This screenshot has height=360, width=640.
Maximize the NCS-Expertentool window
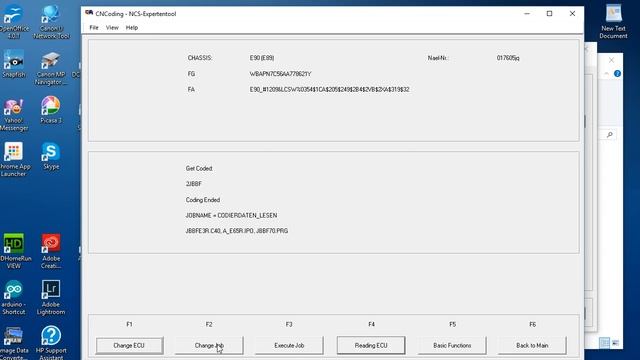click(x=549, y=13)
